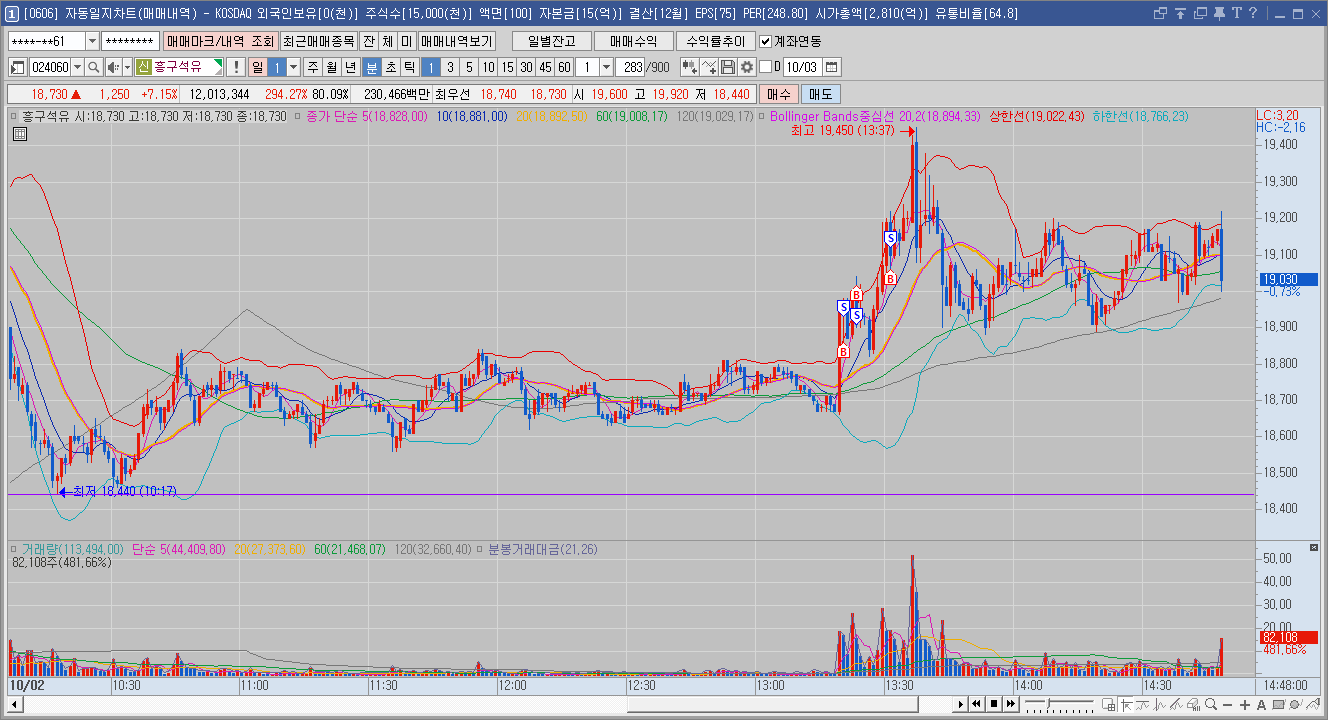Open the 매매수익 view
1328x720 pixels.
634,41
